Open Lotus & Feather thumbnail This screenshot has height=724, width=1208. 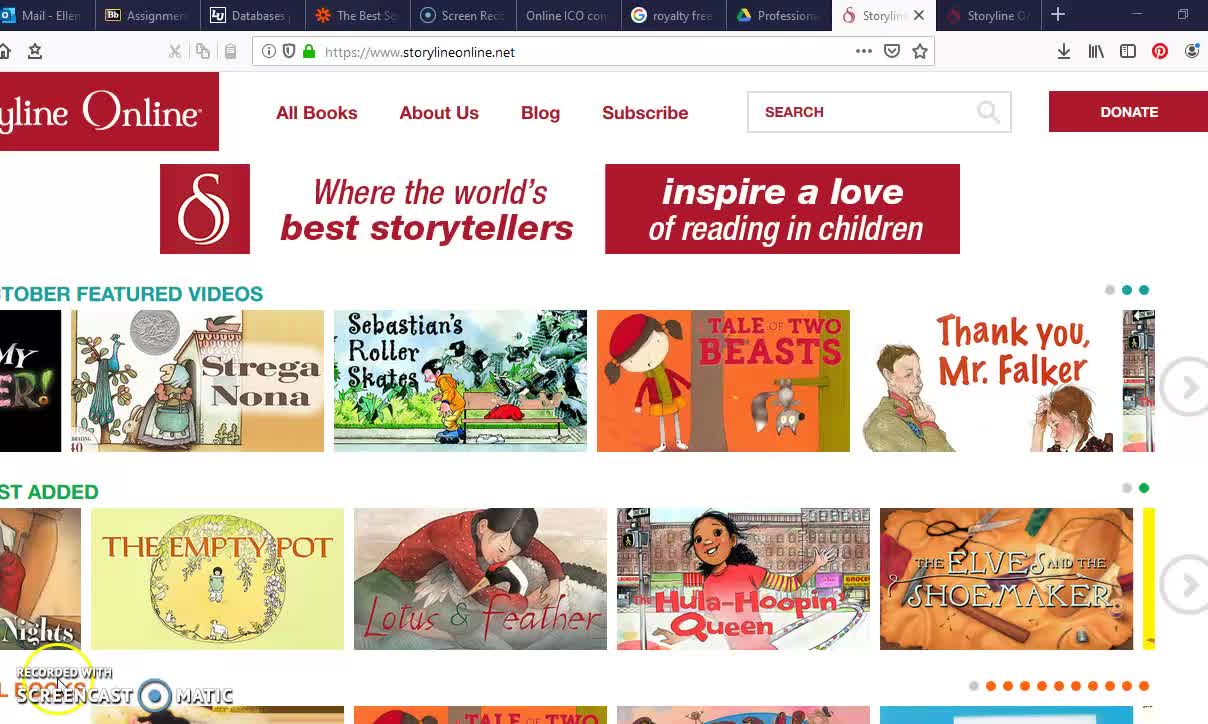click(480, 579)
